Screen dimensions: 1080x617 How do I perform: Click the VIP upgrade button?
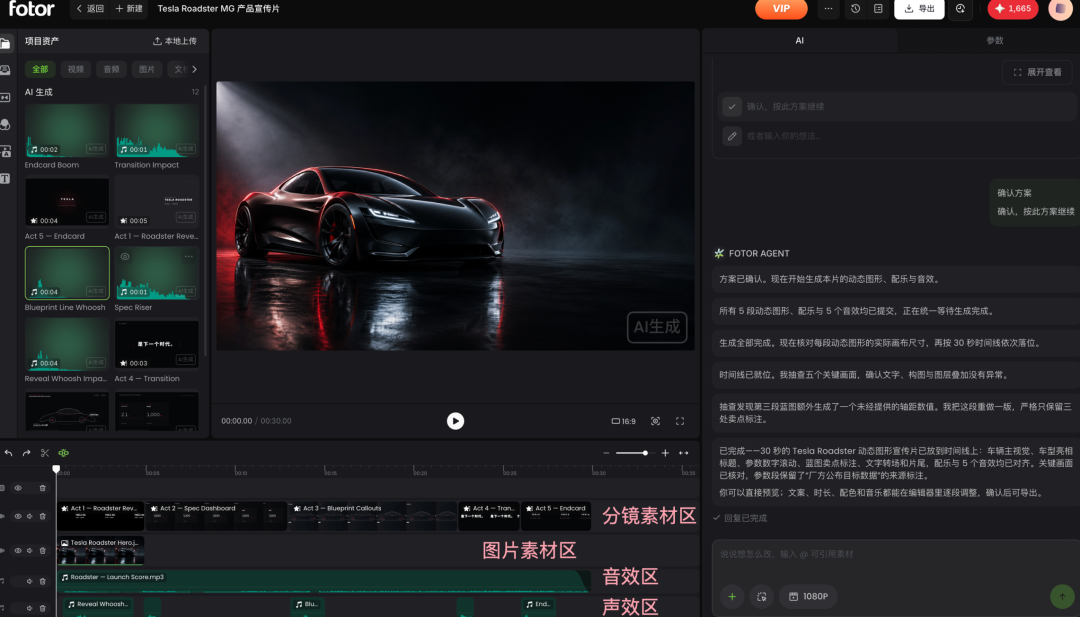click(x=781, y=8)
